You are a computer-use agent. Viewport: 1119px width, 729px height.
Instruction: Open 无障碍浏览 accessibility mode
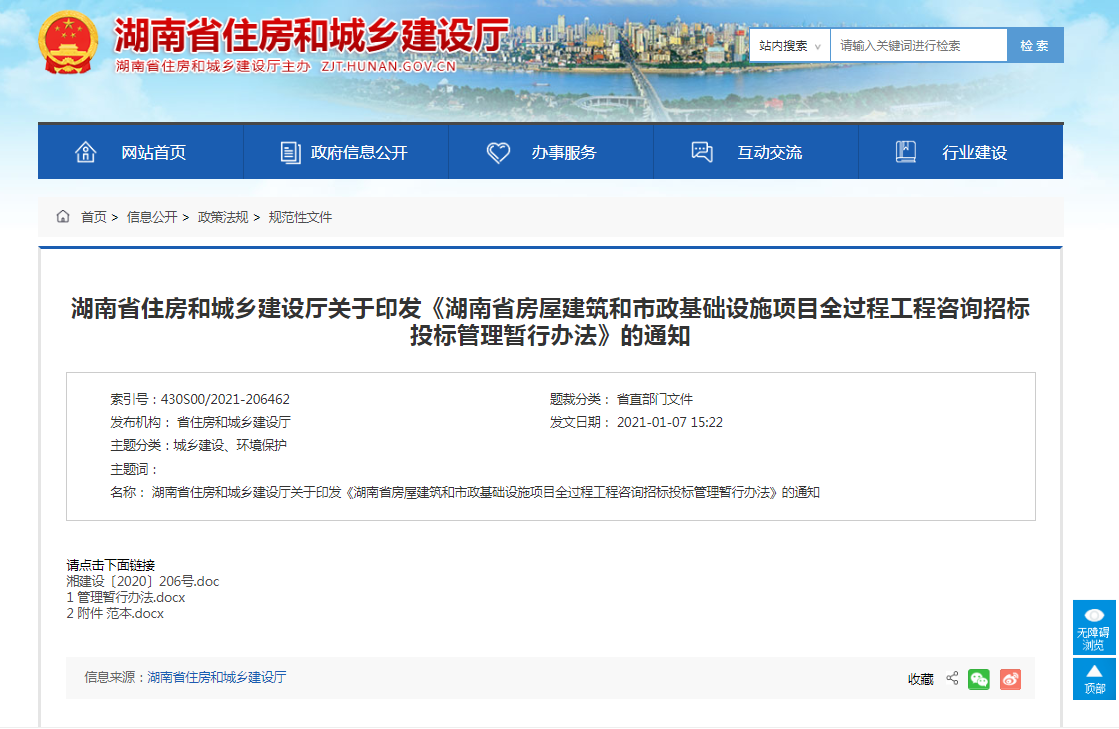(1093, 627)
